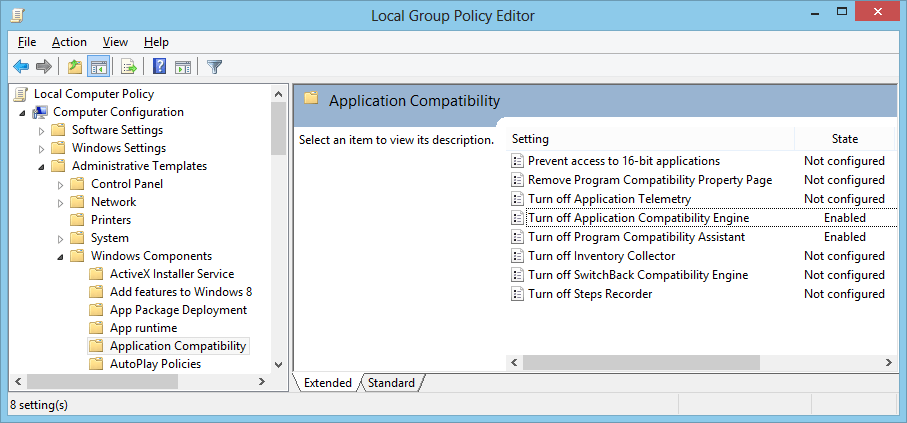
Task: Click the Export List toolbar icon
Action: point(128,67)
